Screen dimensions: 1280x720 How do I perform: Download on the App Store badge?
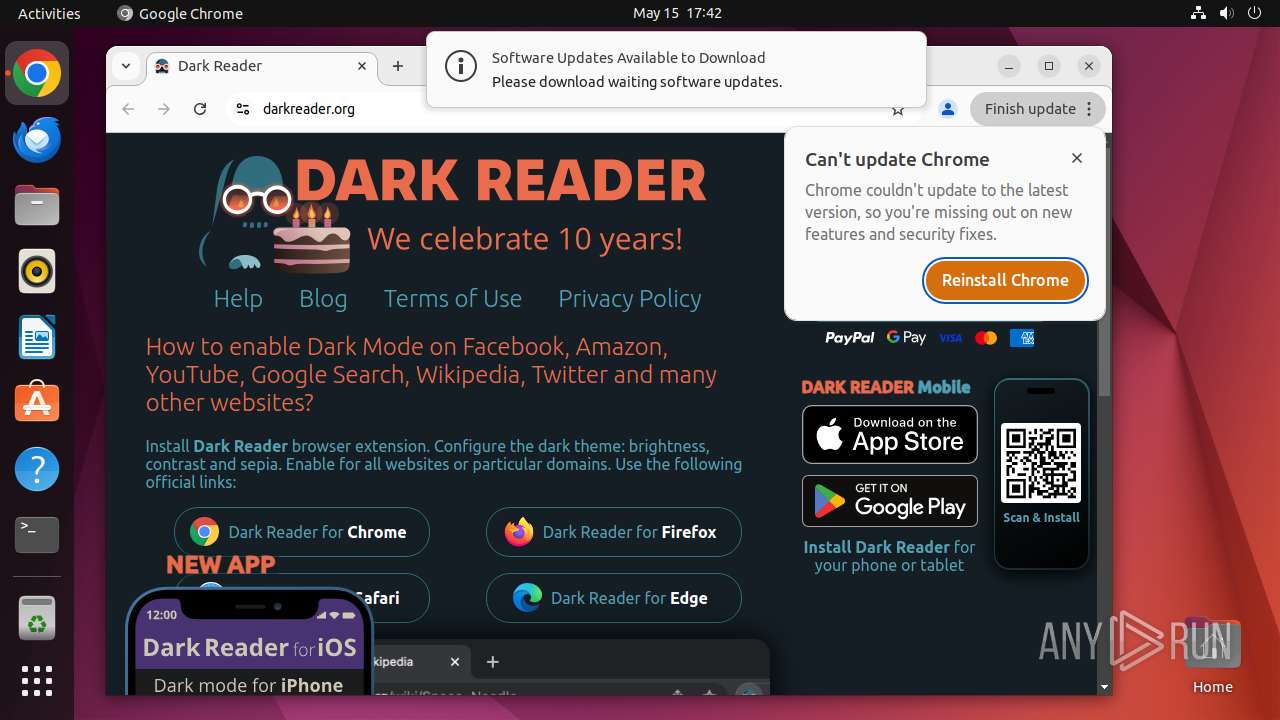(x=890, y=434)
